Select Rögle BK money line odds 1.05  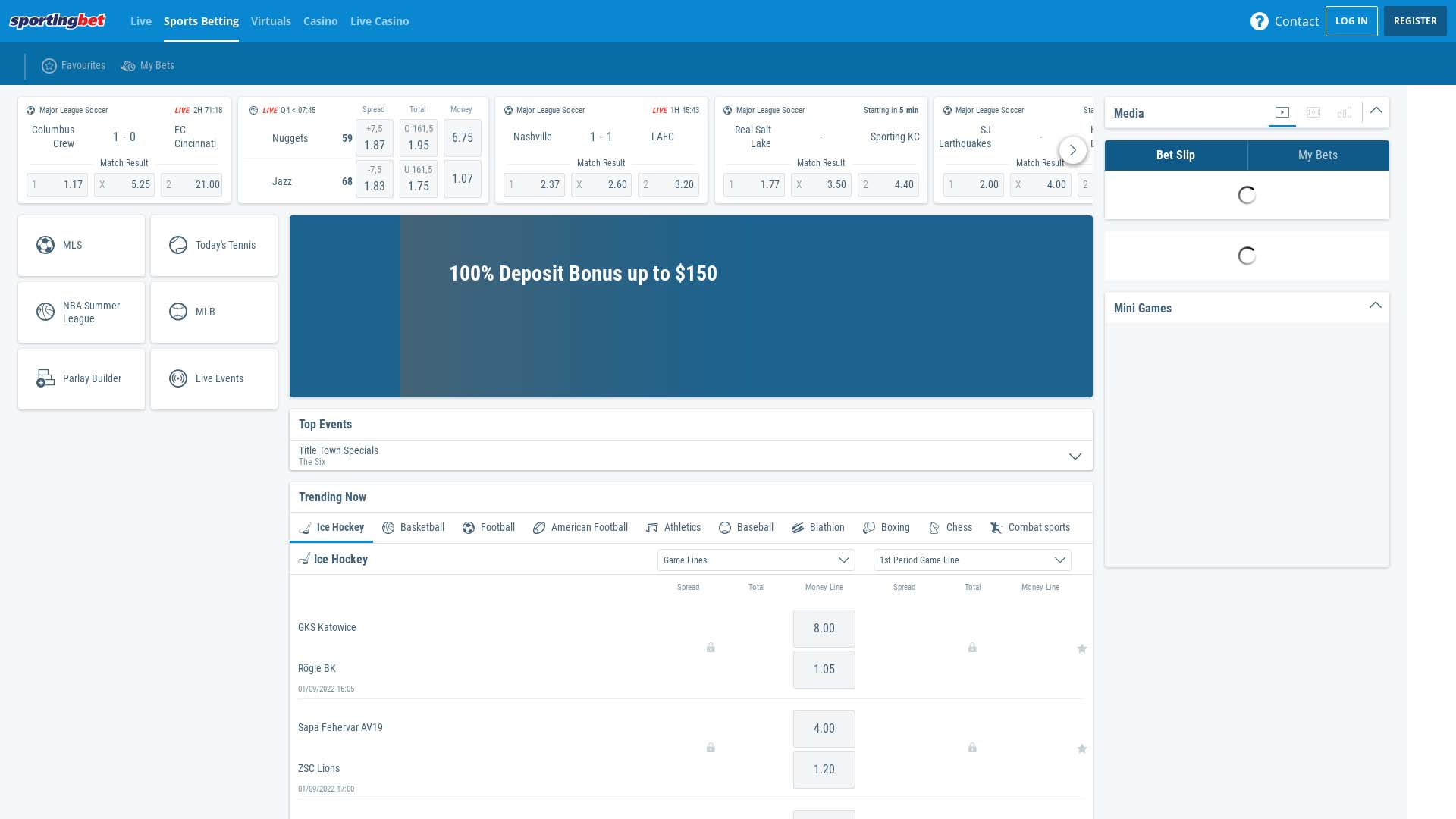(x=824, y=669)
